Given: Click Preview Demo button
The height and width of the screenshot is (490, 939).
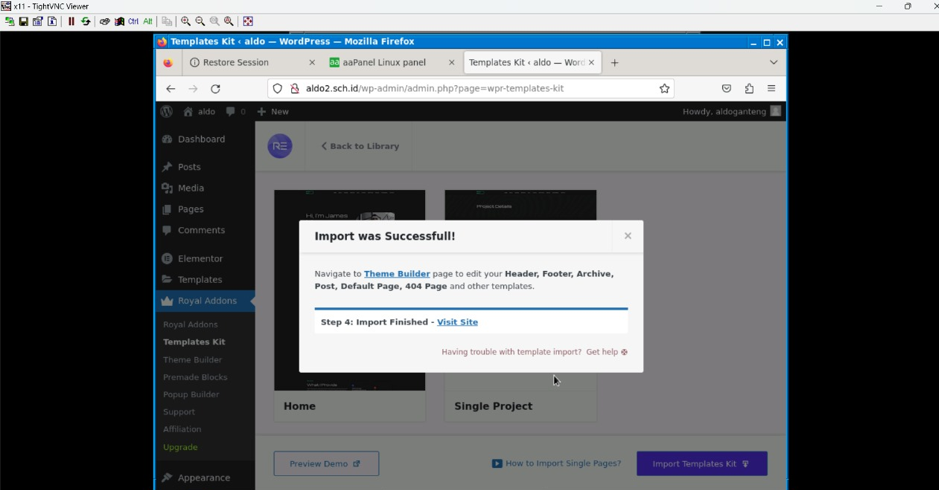Looking at the screenshot, I should [x=326, y=464].
